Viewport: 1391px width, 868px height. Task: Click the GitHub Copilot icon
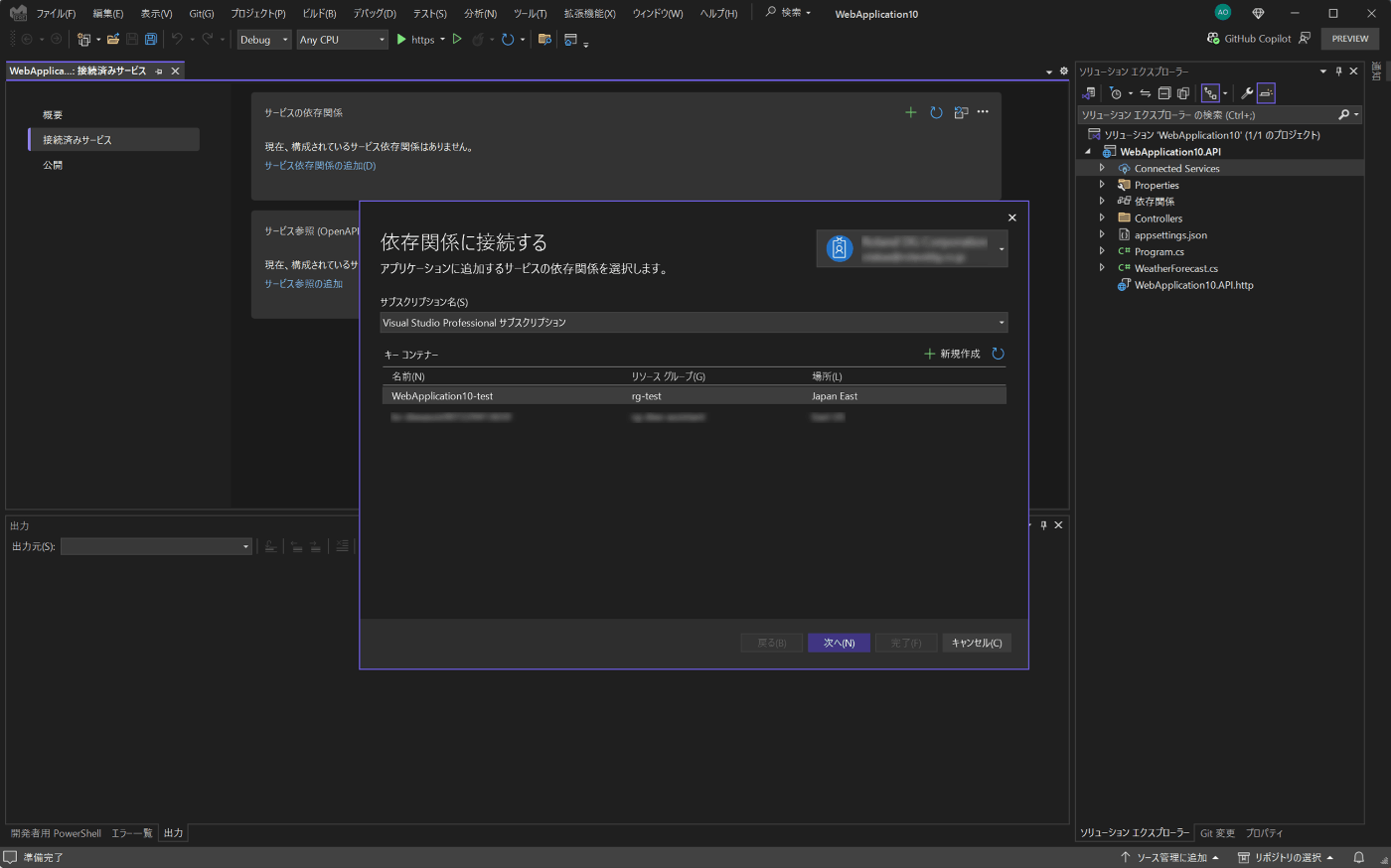tap(1213, 39)
